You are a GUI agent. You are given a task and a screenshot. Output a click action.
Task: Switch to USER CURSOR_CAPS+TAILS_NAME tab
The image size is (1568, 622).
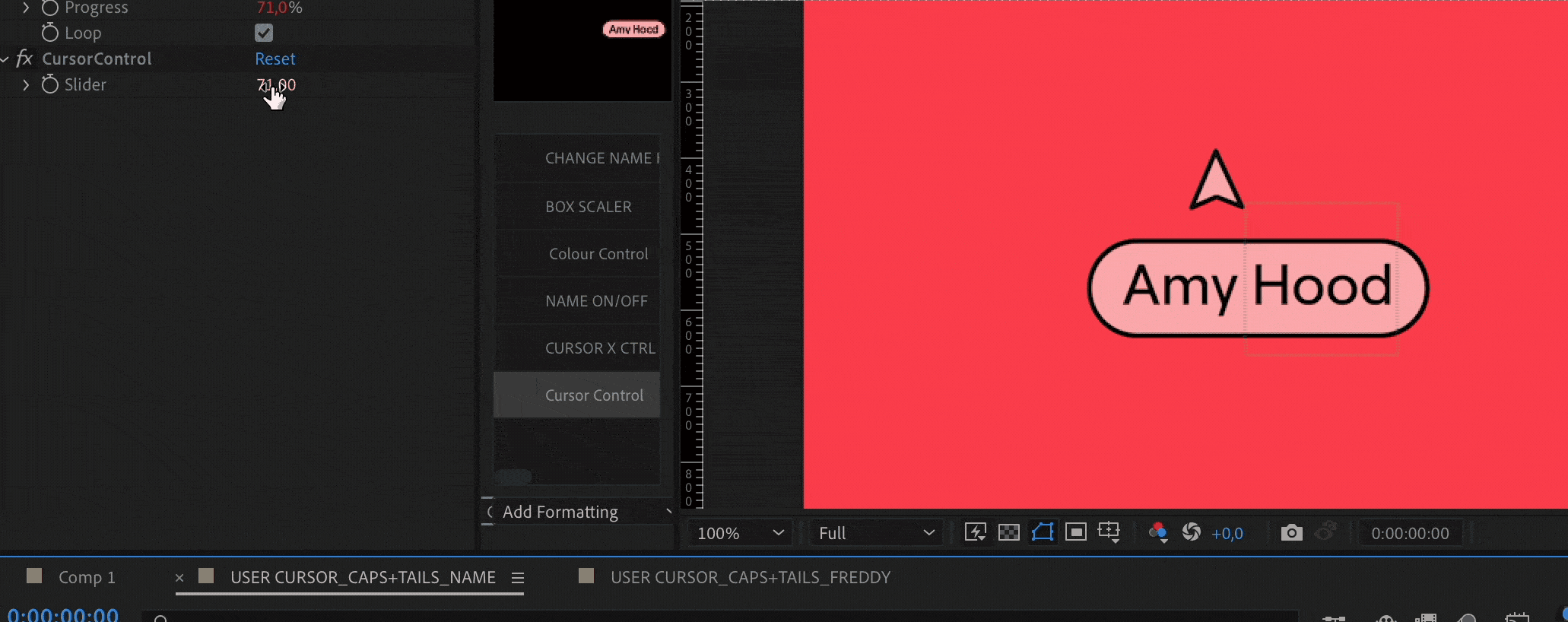pyautogui.click(x=363, y=577)
